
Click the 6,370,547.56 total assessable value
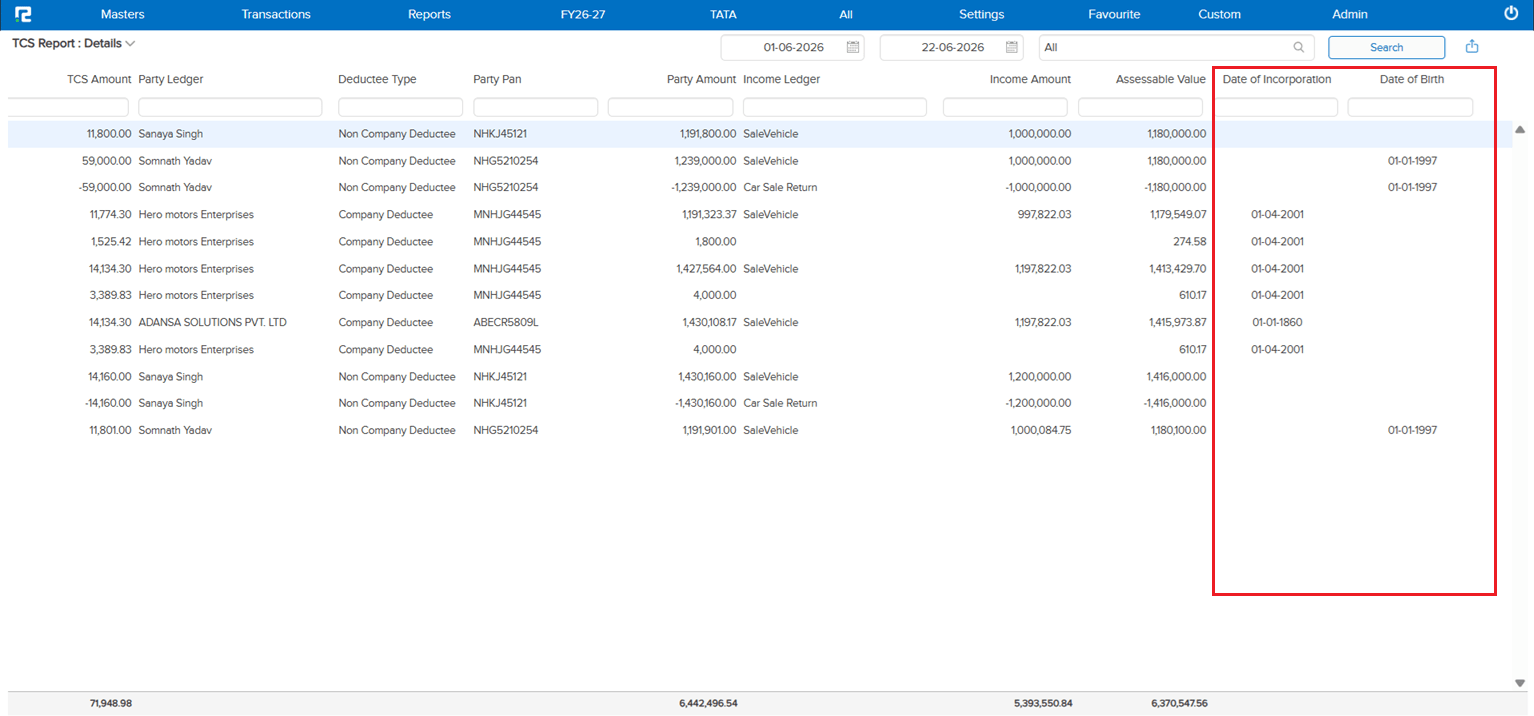[x=1179, y=703]
